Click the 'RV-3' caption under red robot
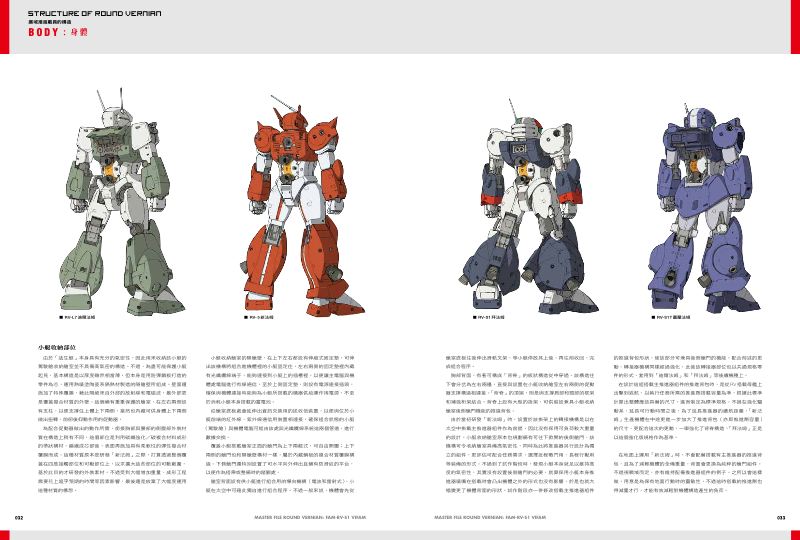This screenshot has height=540, width=800. tap(259, 317)
